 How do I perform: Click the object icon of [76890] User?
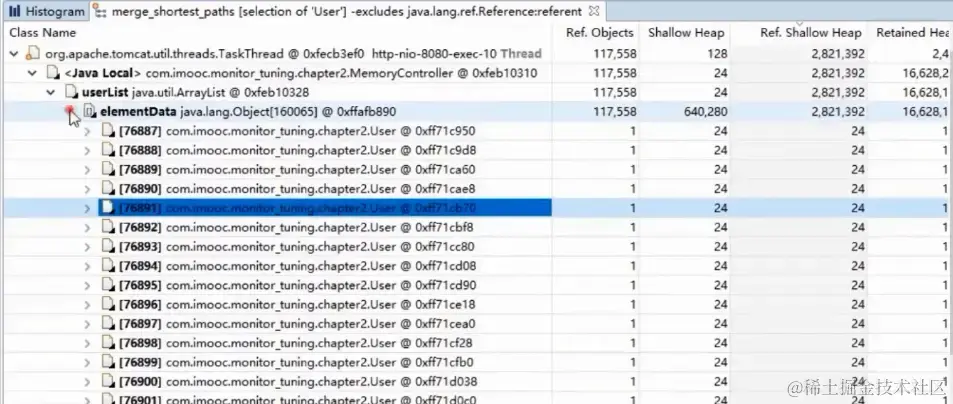click(108, 189)
